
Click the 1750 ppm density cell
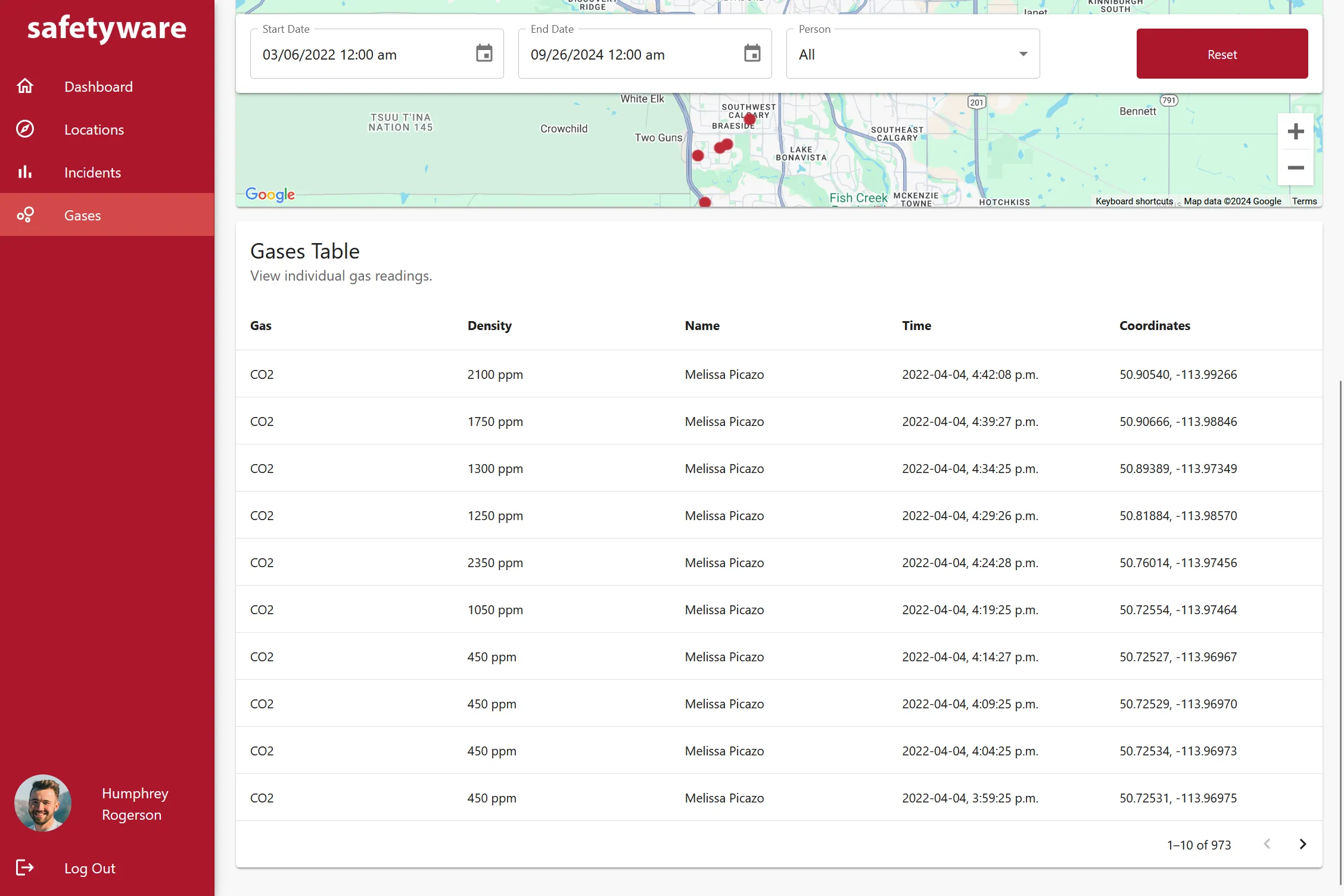(x=496, y=422)
